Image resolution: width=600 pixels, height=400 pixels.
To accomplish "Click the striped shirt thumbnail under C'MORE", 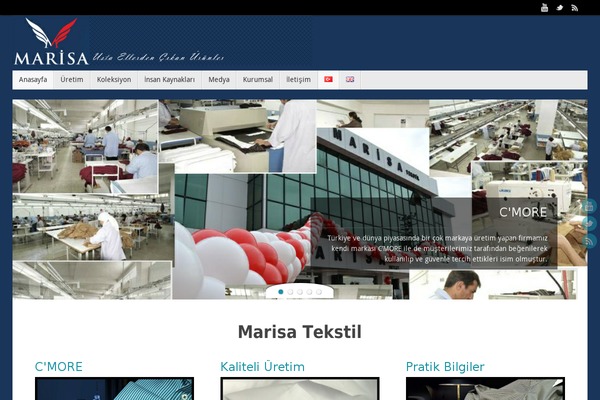I will pos(114,389).
